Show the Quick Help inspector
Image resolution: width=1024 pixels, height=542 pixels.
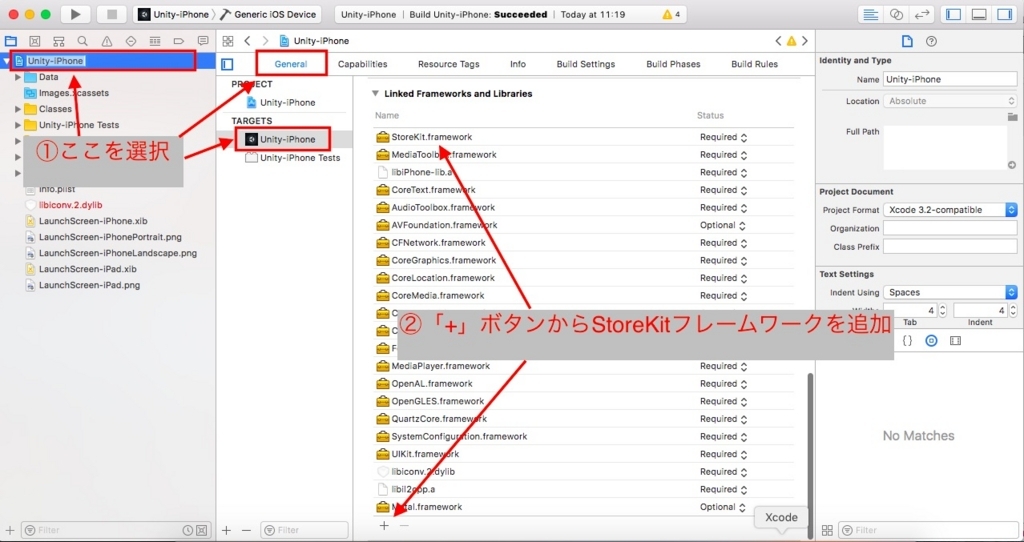931,41
